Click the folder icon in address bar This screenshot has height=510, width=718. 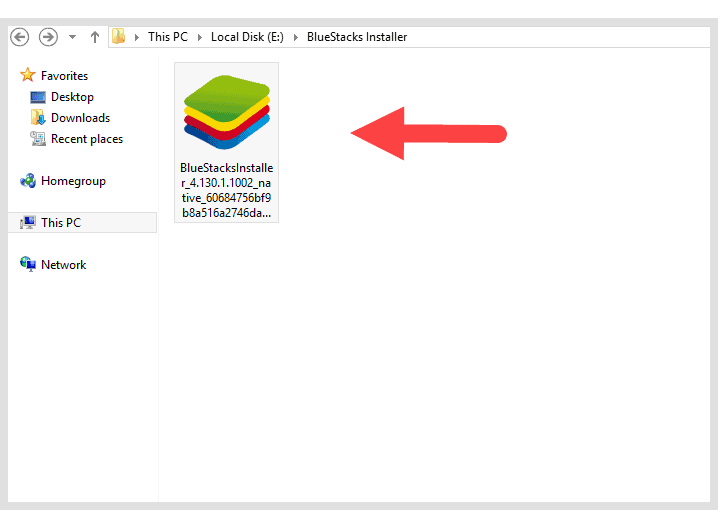click(x=119, y=36)
